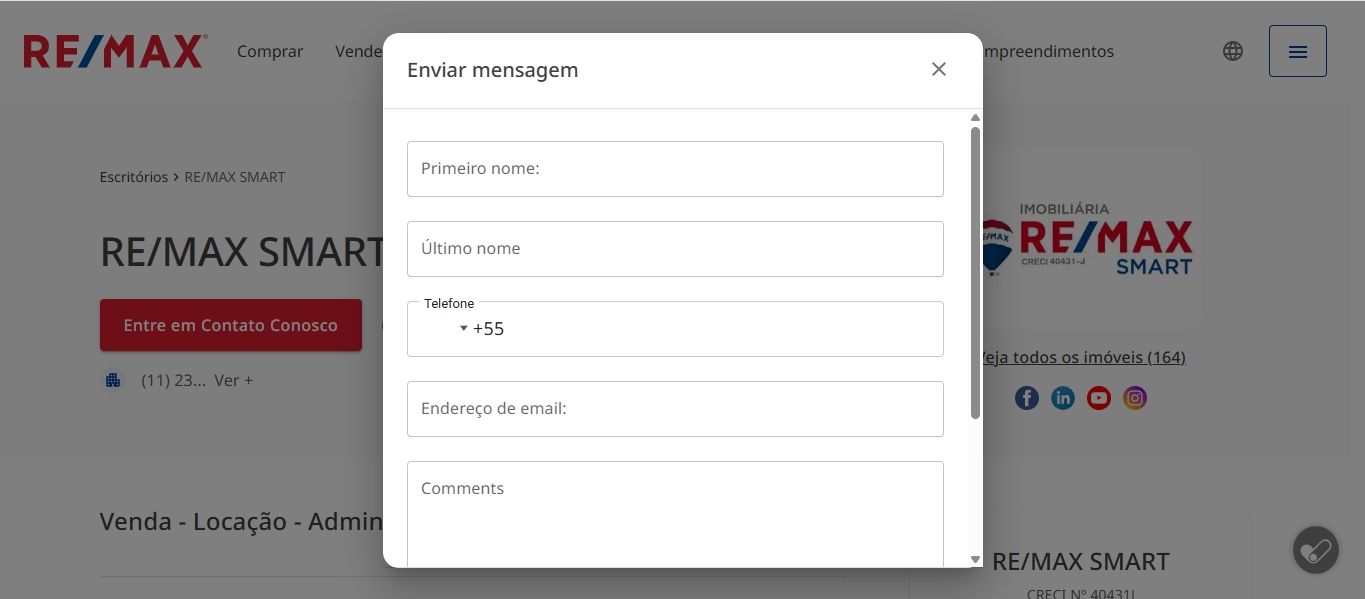Click the office building phone icon
Screen dimensions: 1365x599
coord(113,380)
